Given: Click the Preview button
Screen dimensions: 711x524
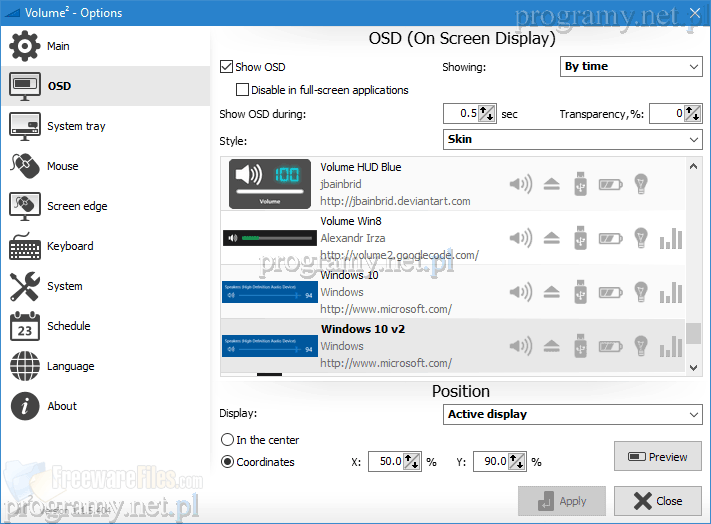Looking at the screenshot, I should [x=657, y=457].
